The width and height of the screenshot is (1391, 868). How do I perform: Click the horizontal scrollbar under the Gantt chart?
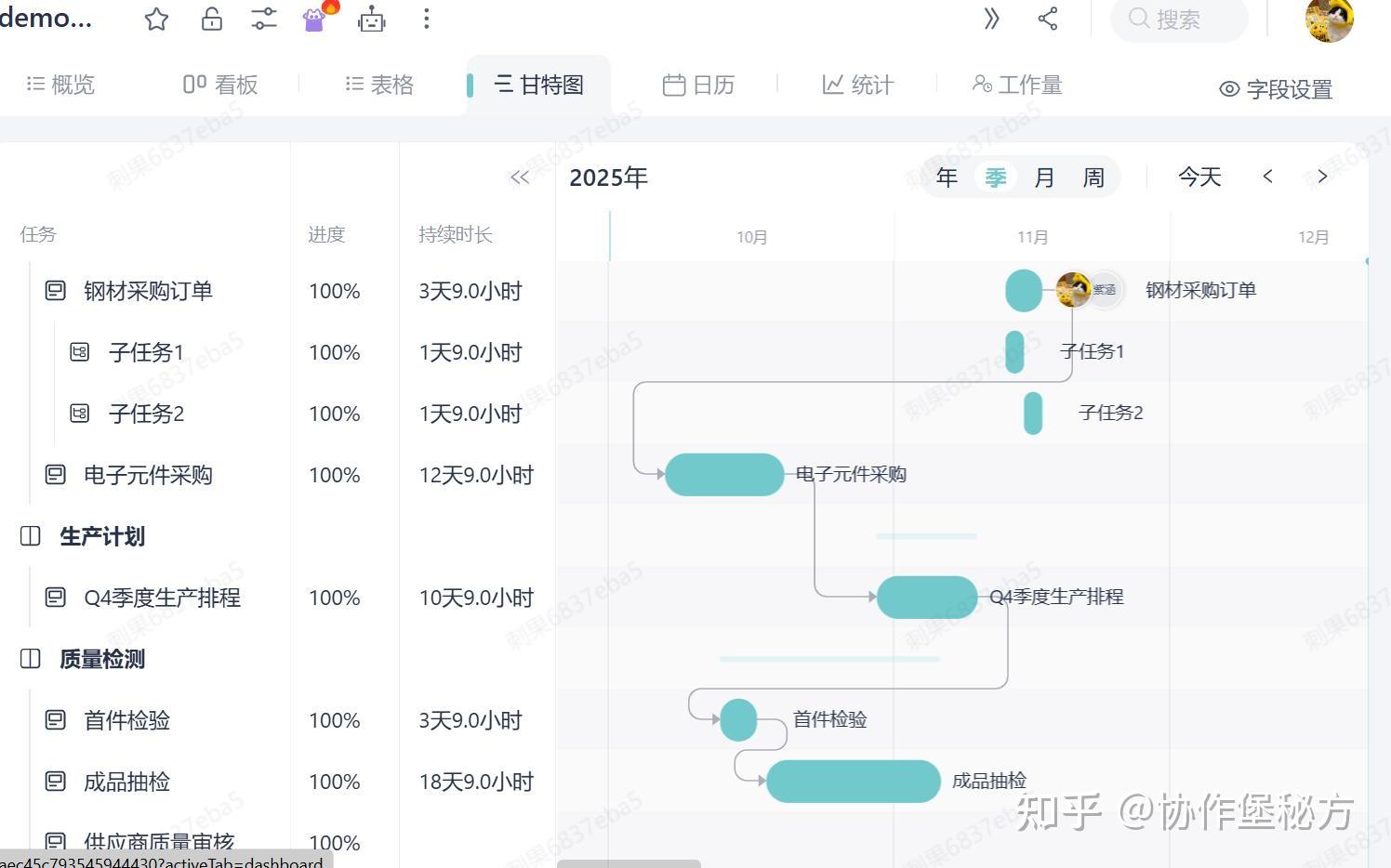point(629,864)
